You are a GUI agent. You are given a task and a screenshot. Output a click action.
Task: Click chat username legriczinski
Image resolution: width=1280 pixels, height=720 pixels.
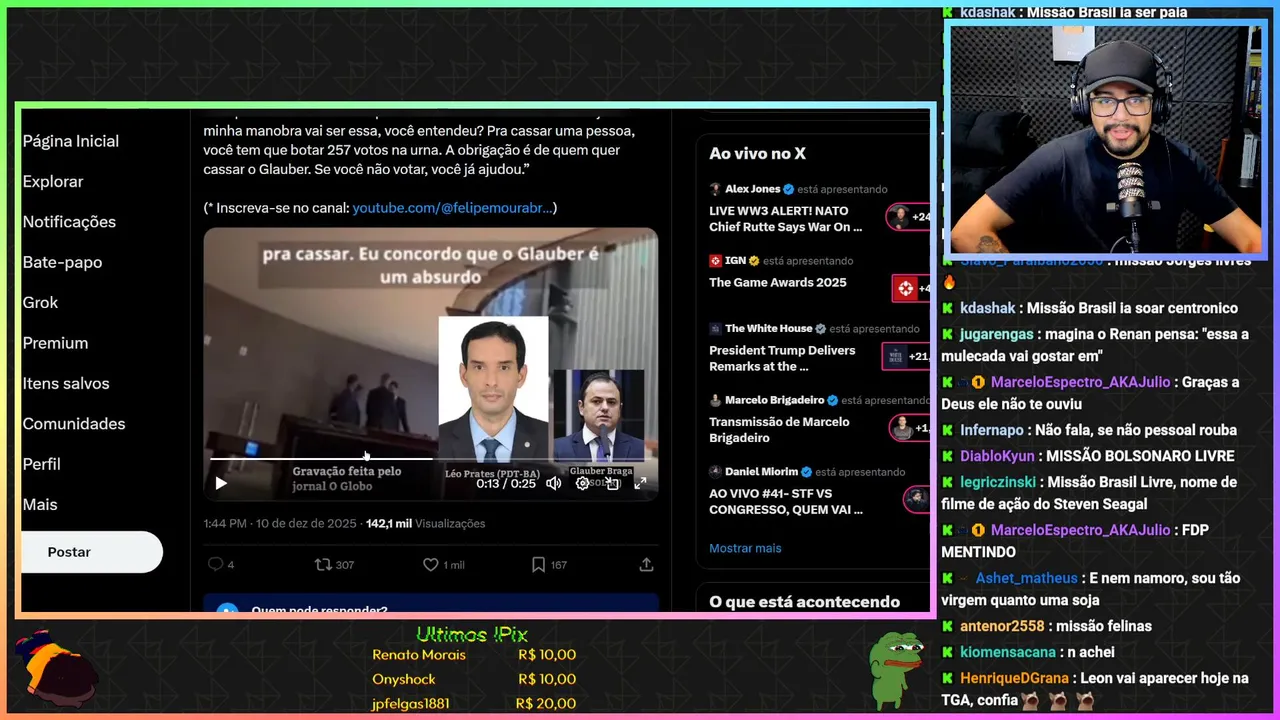coord(999,482)
